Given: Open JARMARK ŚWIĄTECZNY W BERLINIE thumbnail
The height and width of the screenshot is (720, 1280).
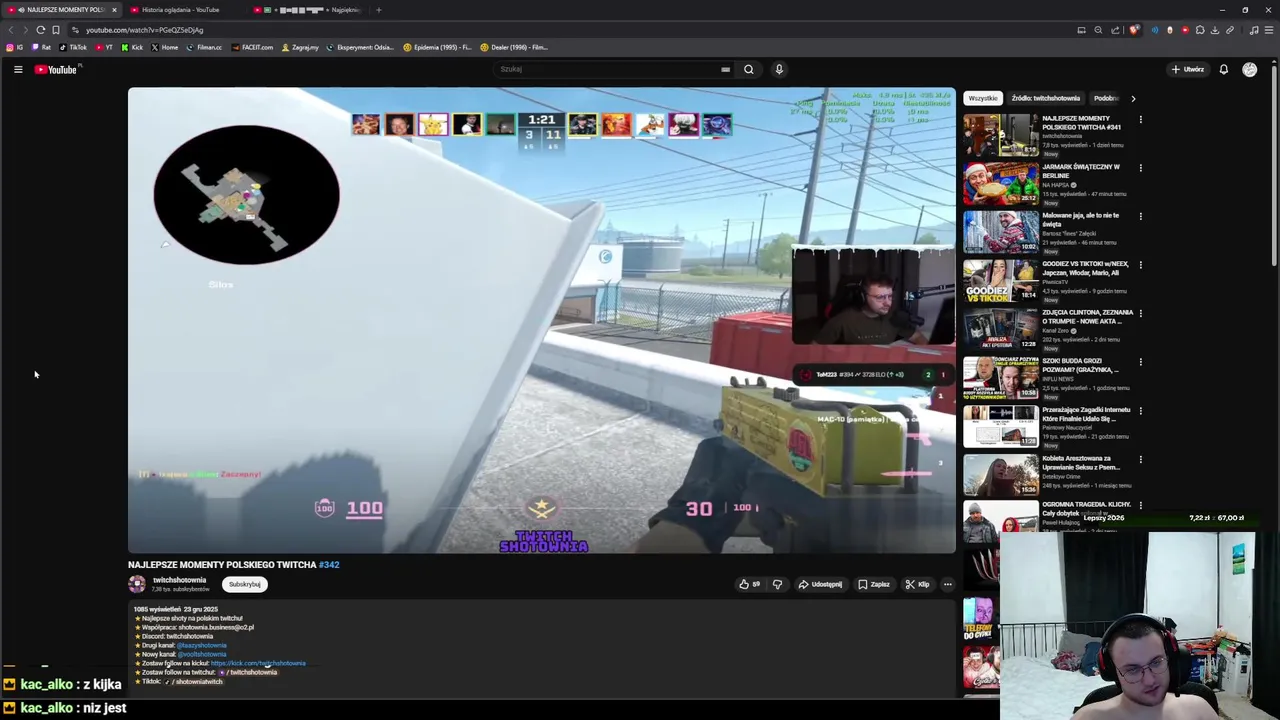Looking at the screenshot, I should coord(1000,184).
